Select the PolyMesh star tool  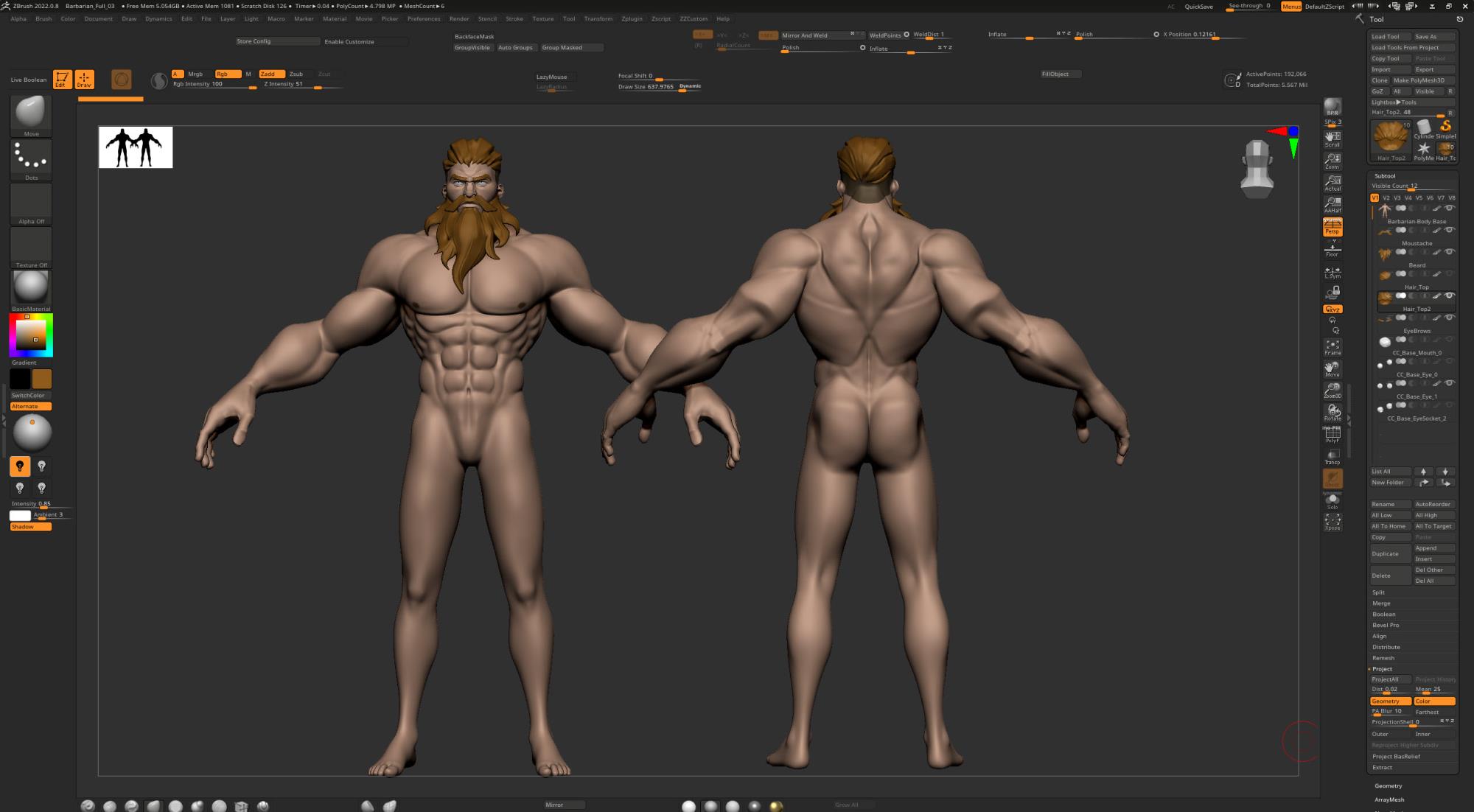tap(1424, 150)
